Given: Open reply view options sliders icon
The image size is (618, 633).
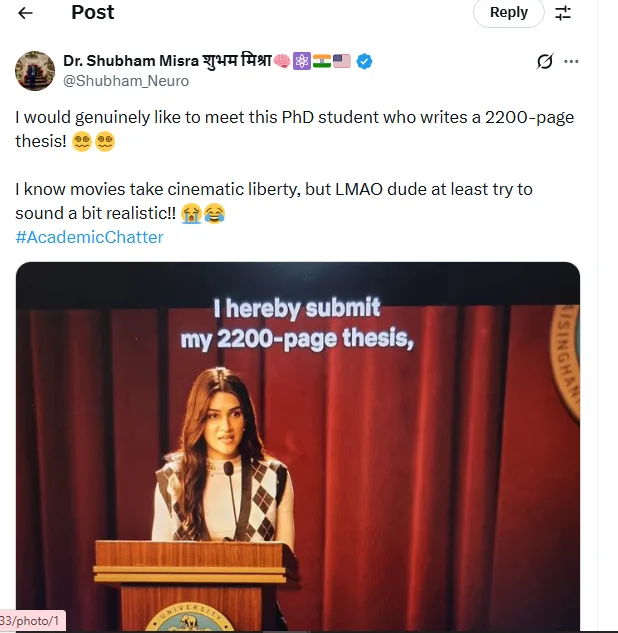Looking at the screenshot, I should point(563,13).
